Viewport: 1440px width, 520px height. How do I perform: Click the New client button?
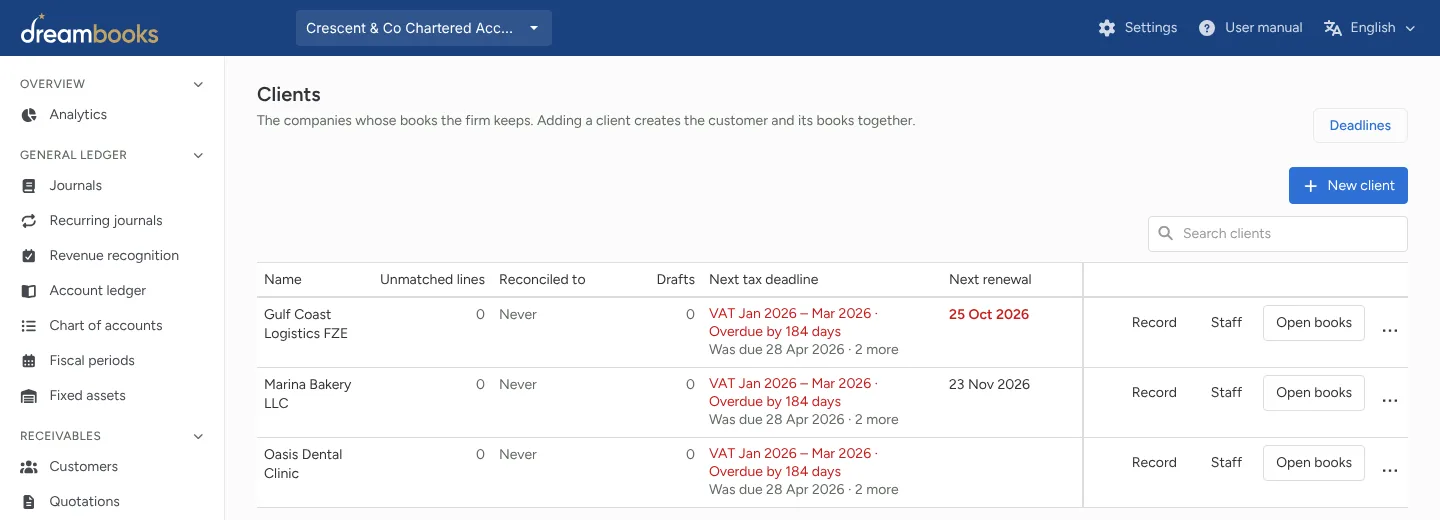click(1348, 186)
